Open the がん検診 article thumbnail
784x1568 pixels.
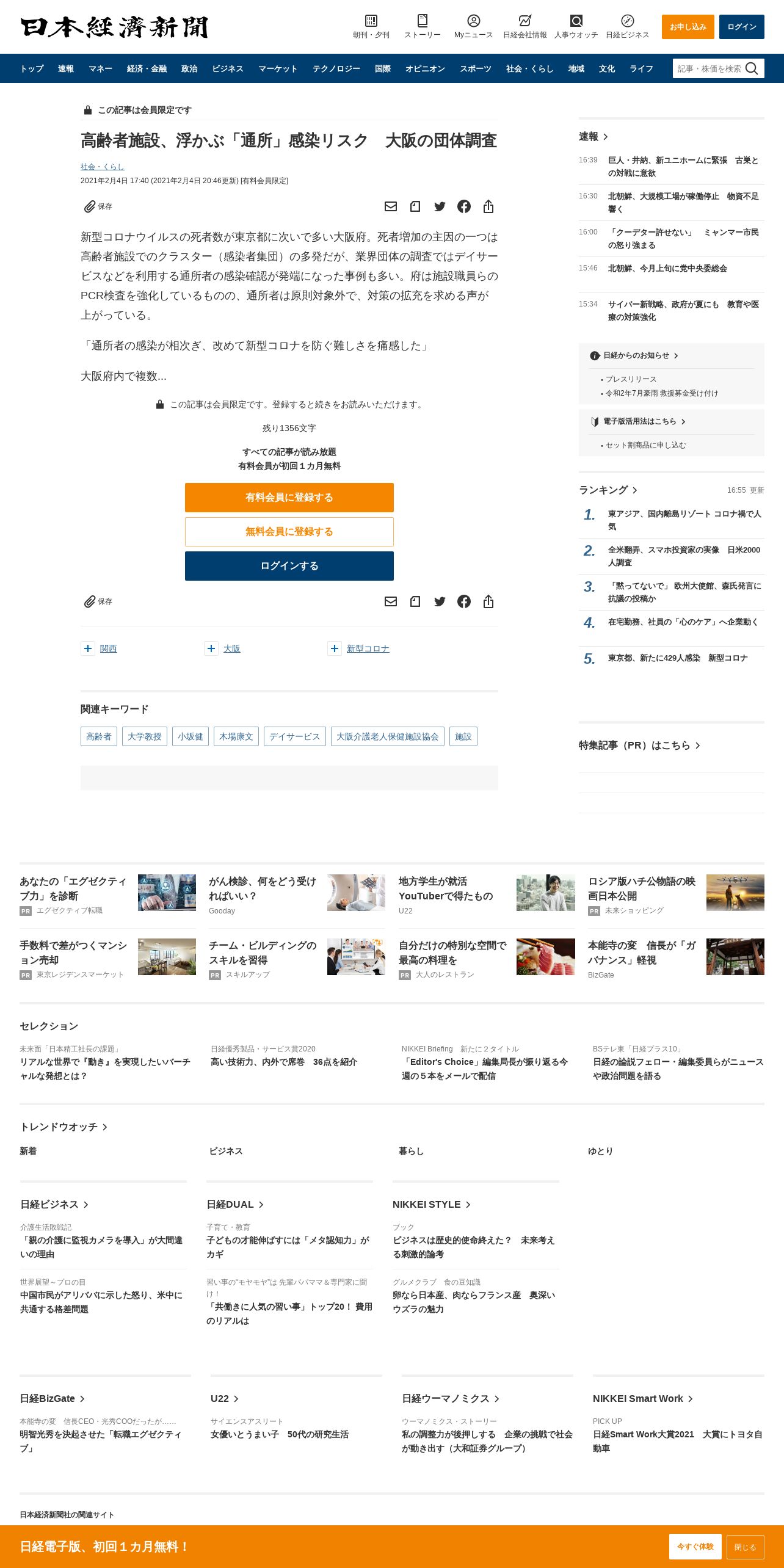click(x=356, y=893)
